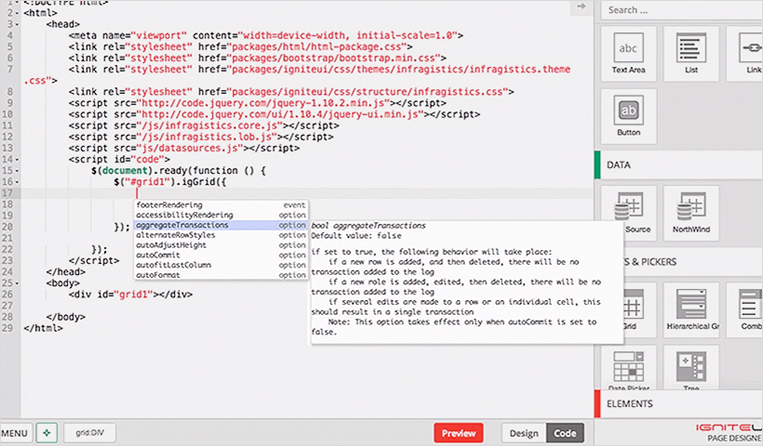Select the Text Area component icon
Image resolution: width=763 pixels, height=446 pixels.
[x=629, y=52]
